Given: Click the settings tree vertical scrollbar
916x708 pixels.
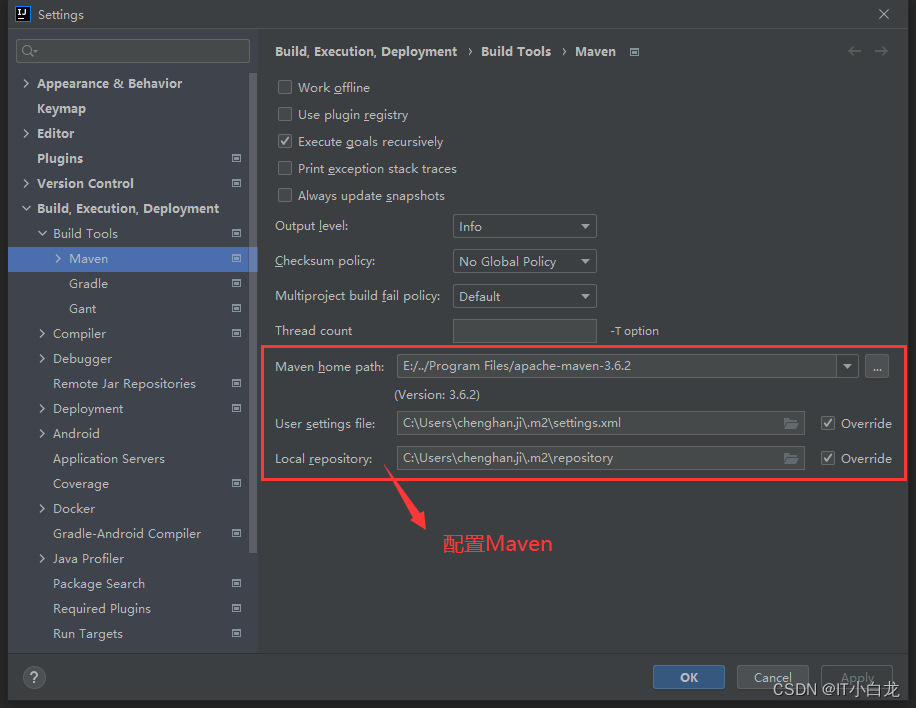Looking at the screenshot, I should click(253, 313).
